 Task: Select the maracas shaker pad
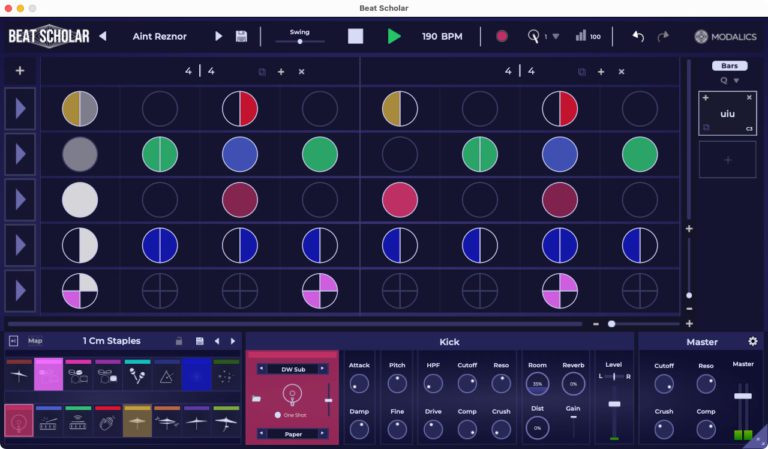coord(138,375)
